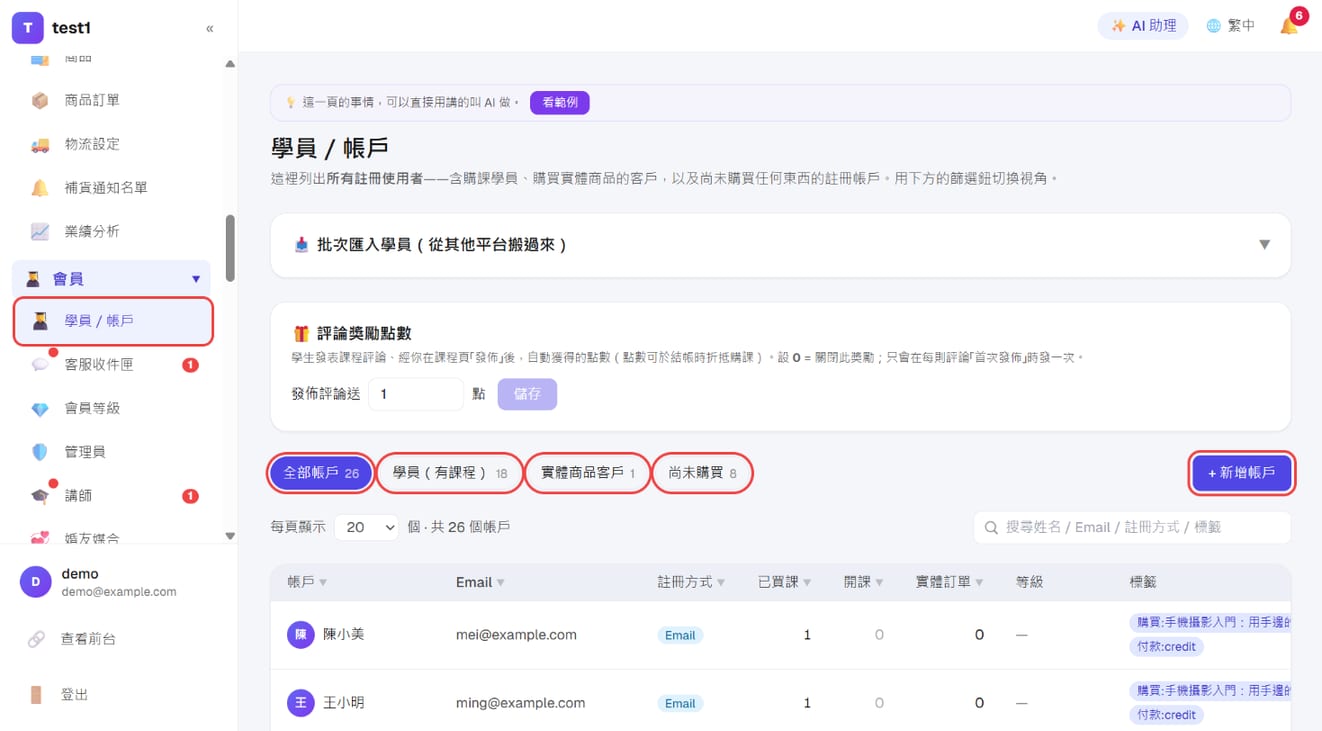Click the 補貨通知名單 bell icon
The height and width of the screenshot is (731, 1322).
(40, 188)
